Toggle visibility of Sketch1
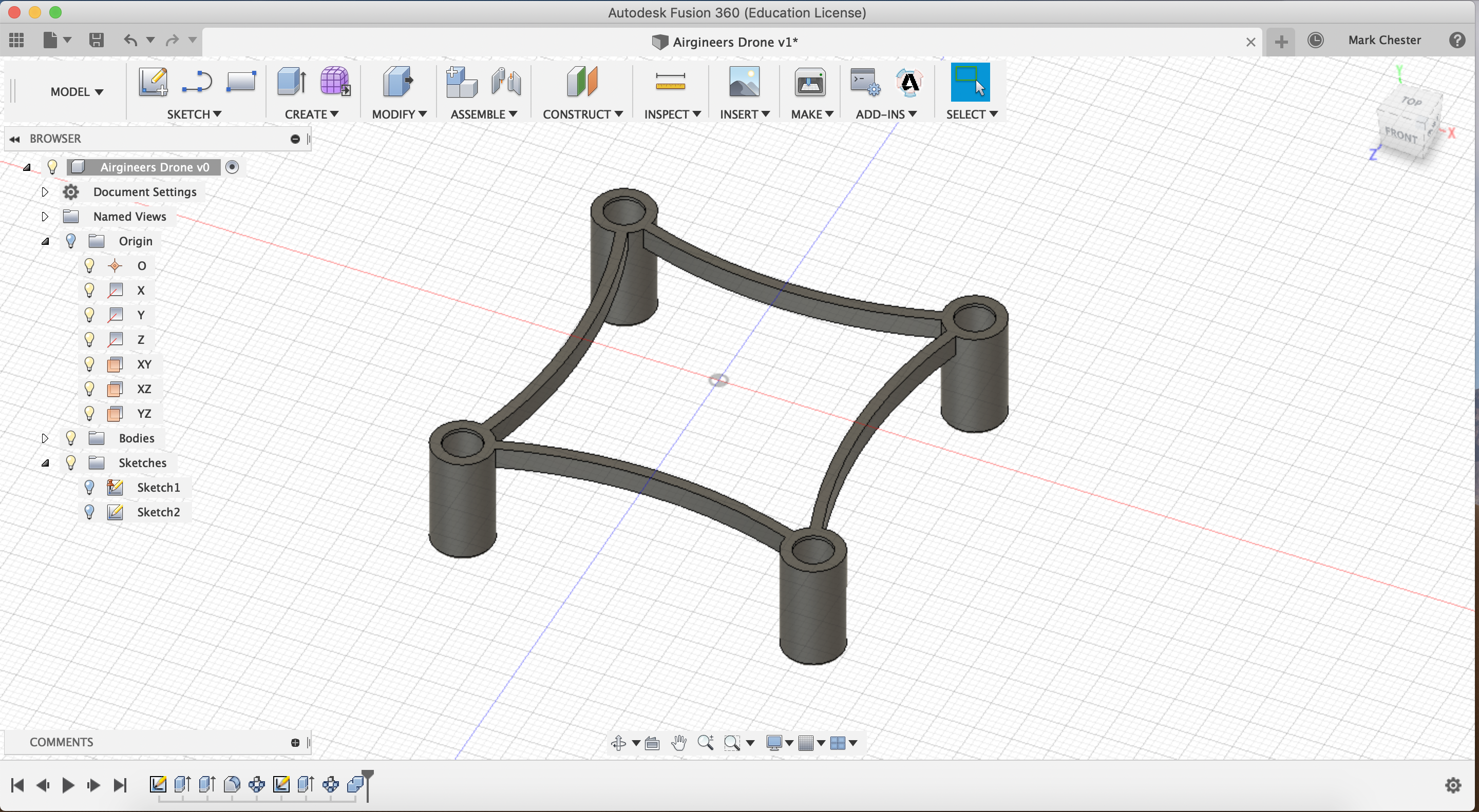1479x812 pixels. [x=90, y=487]
